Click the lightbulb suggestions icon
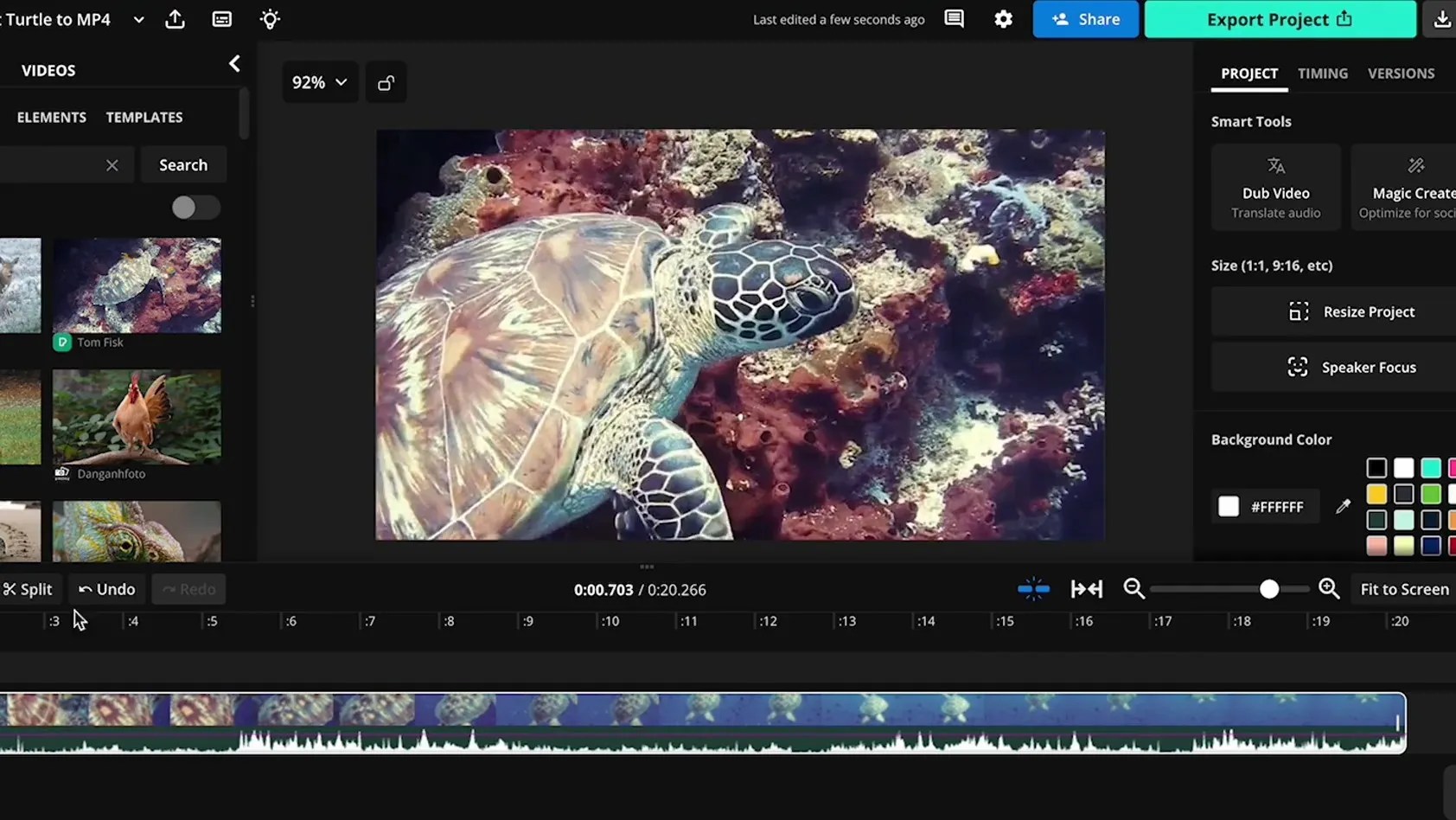The height and width of the screenshot is (820, 1456). [270, 19]
